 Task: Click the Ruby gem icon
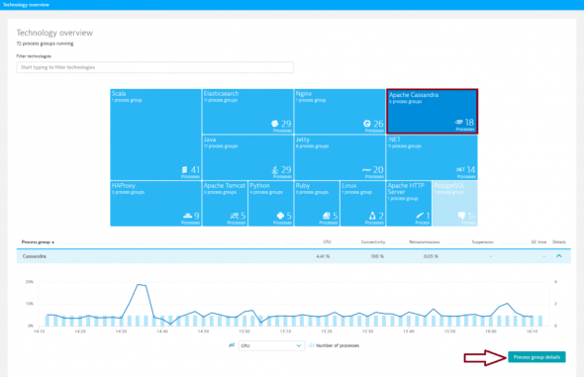coord(326,216)
